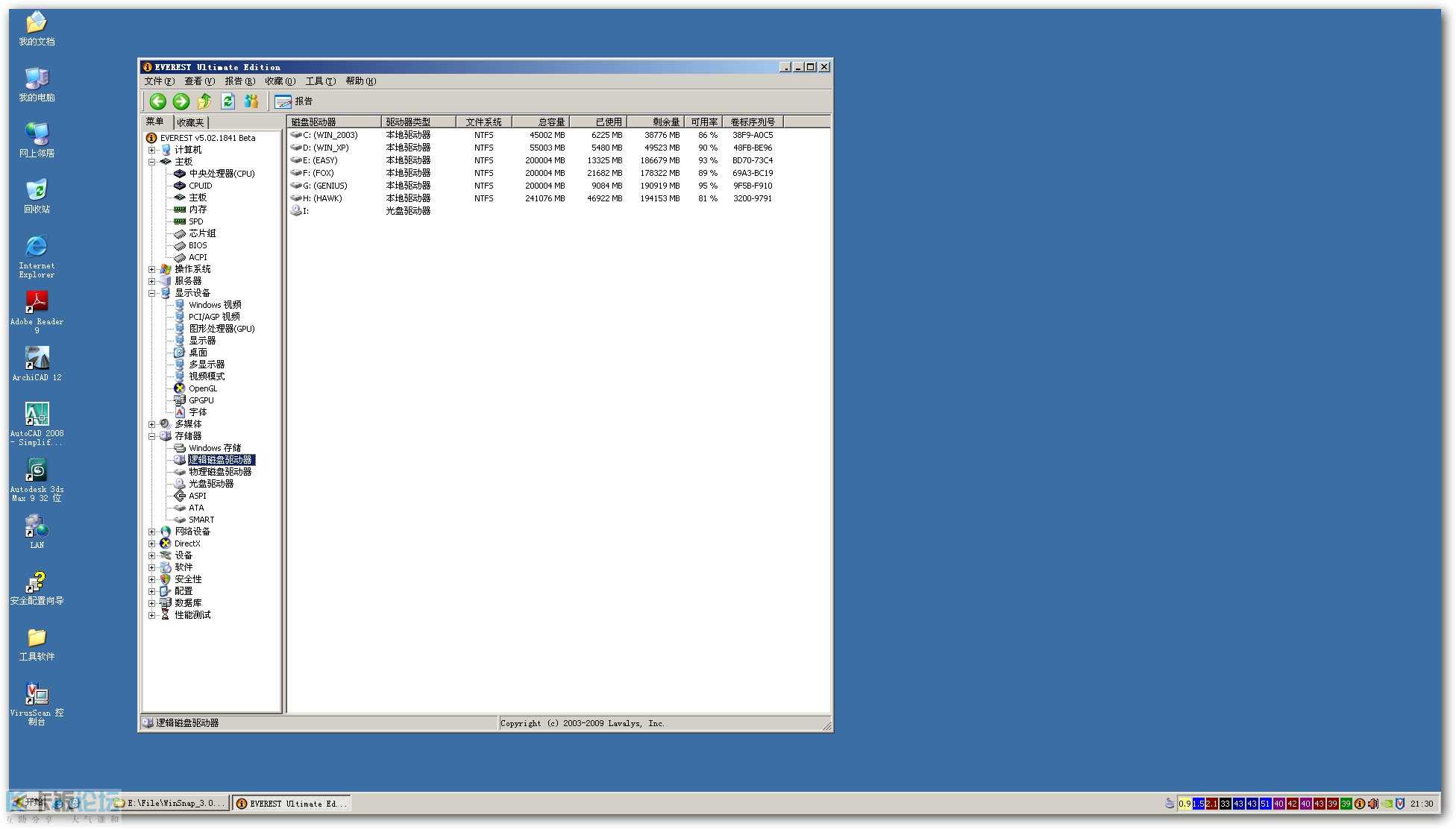Expand the 计算机 tree node

pyautogui.click(x=151, y=150)
